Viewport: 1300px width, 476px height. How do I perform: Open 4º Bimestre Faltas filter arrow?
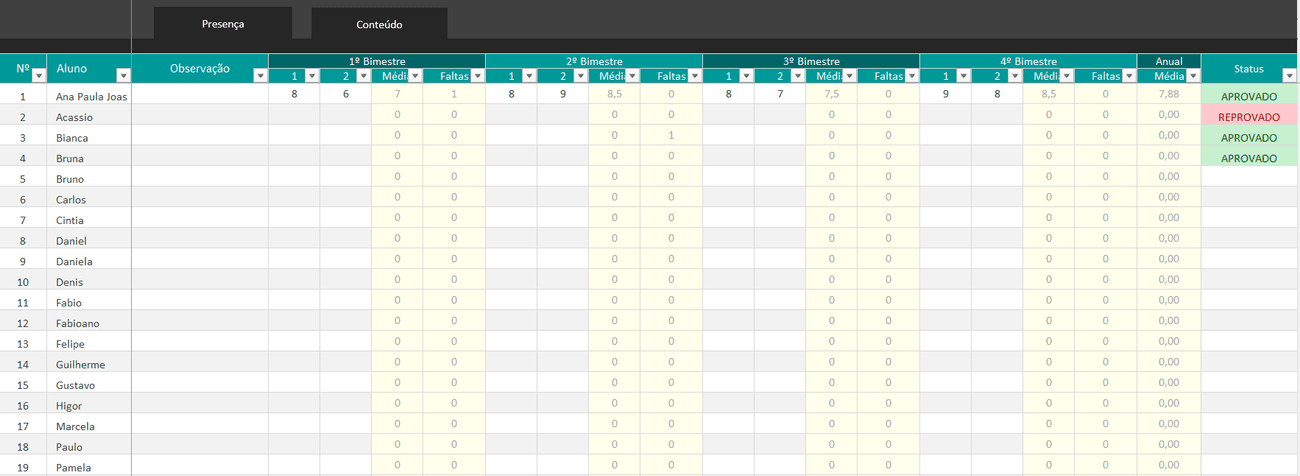(x=1128, y=76)
